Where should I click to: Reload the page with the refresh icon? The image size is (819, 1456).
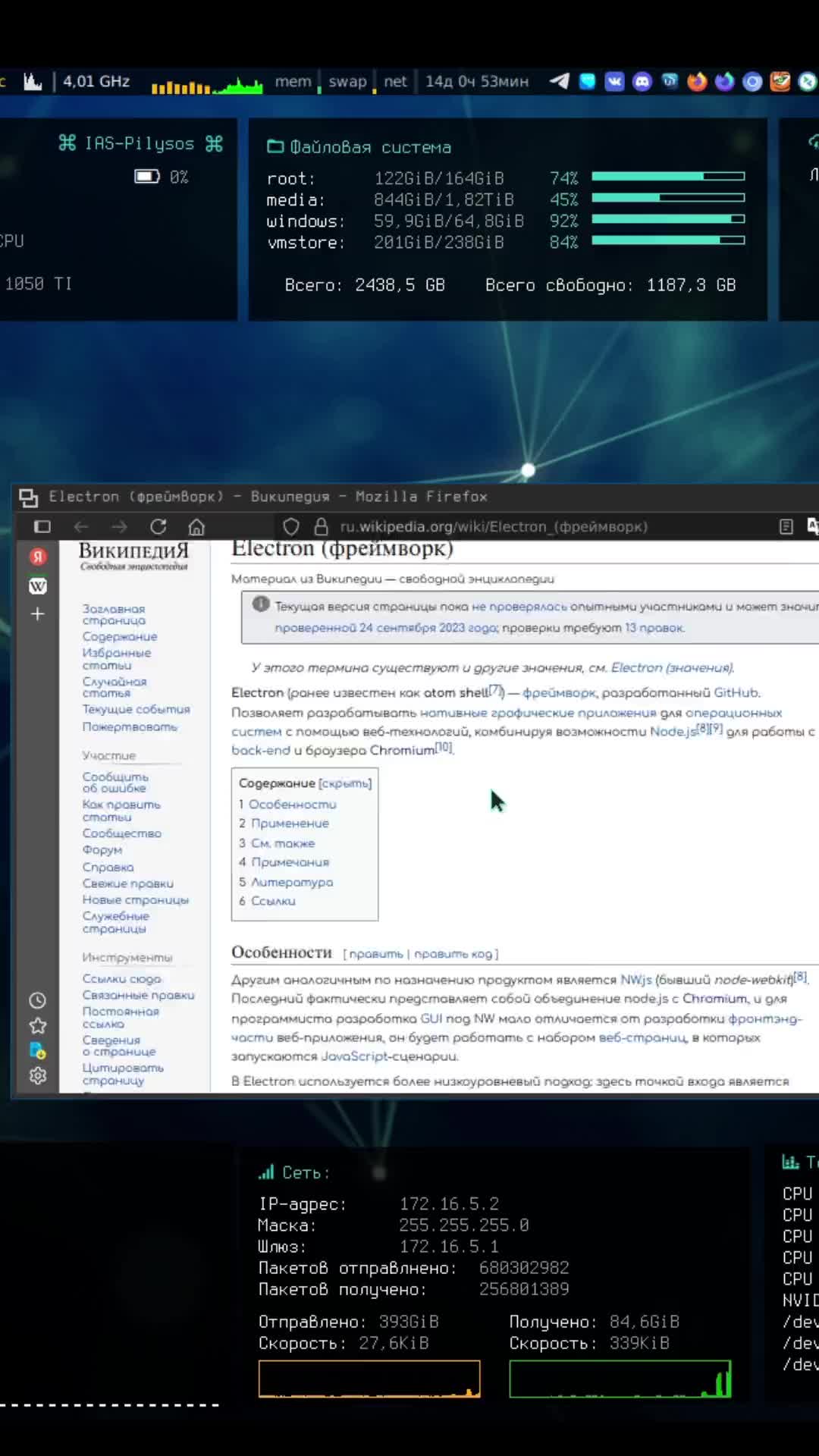coord(158,527)
